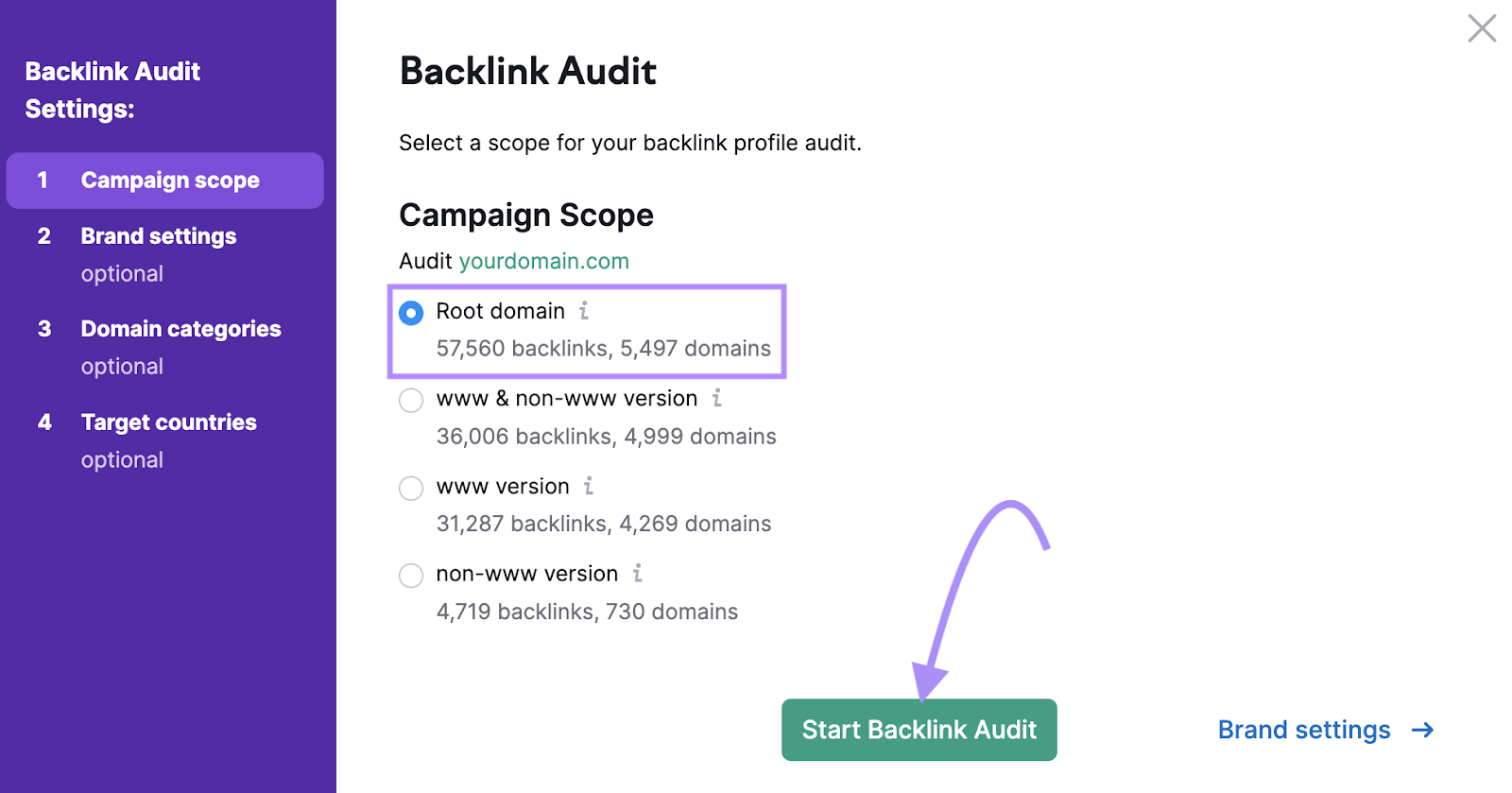This screenshot has width=1512, height=793.
Task: Start the Backlink Audit
Action: (918, 729)
